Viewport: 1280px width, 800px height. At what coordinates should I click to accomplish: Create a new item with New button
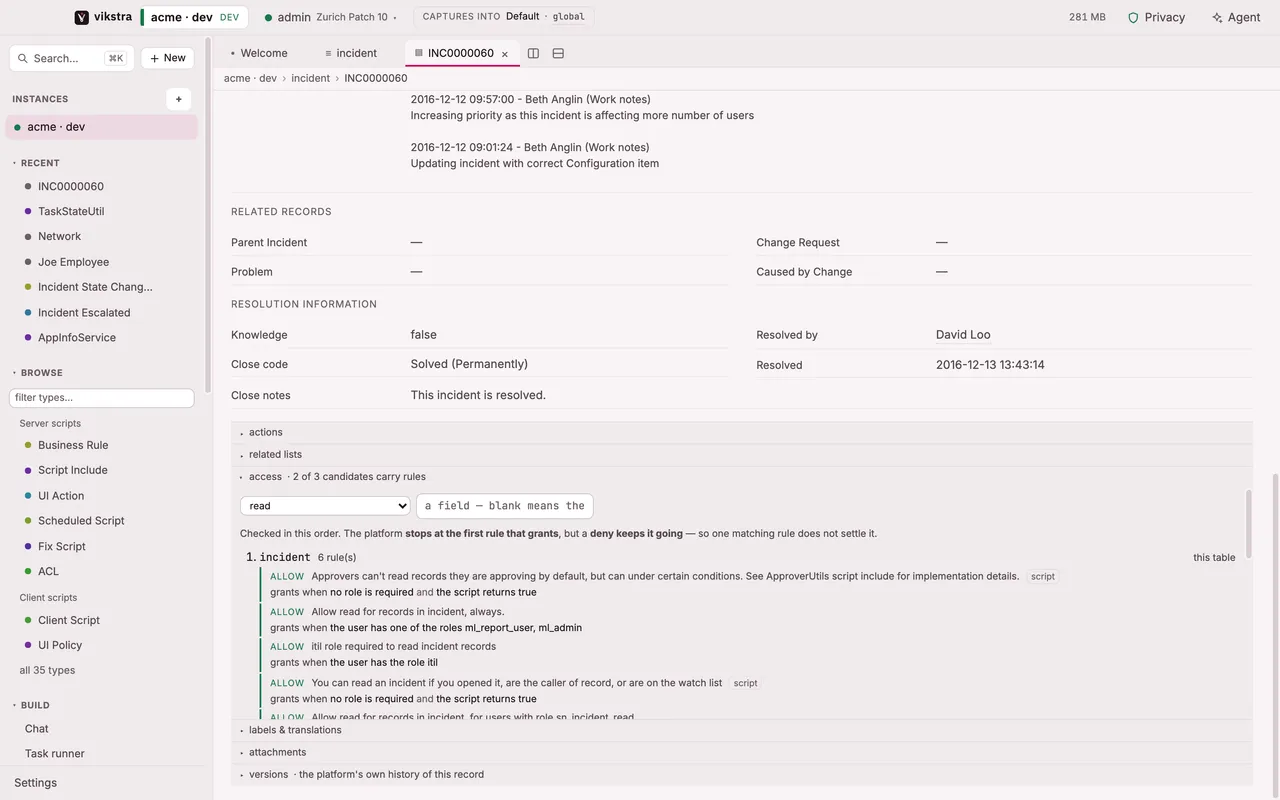[168, 58]
